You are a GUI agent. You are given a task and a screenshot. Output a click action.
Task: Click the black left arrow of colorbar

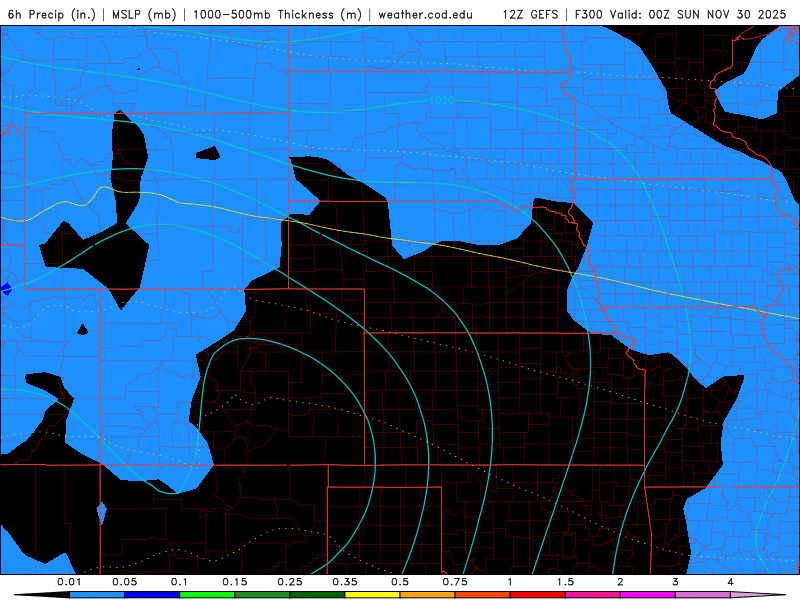42,595
